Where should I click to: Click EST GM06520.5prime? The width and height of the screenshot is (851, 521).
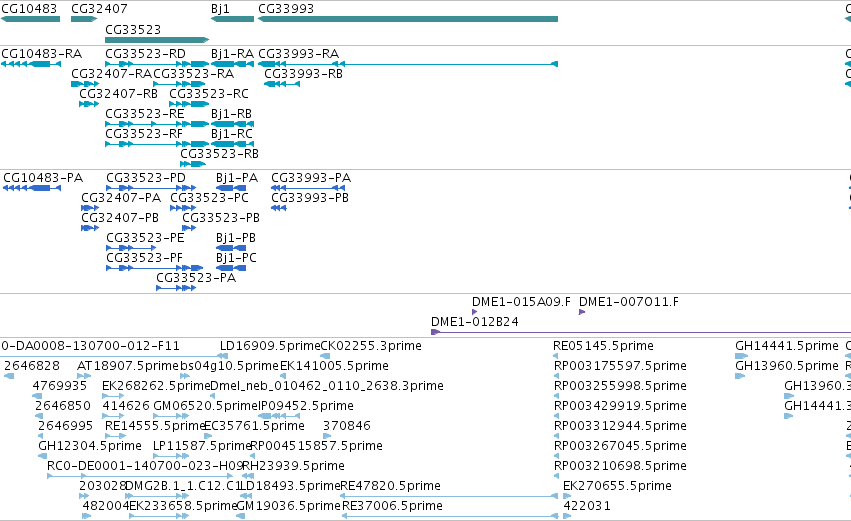(206, 406)
